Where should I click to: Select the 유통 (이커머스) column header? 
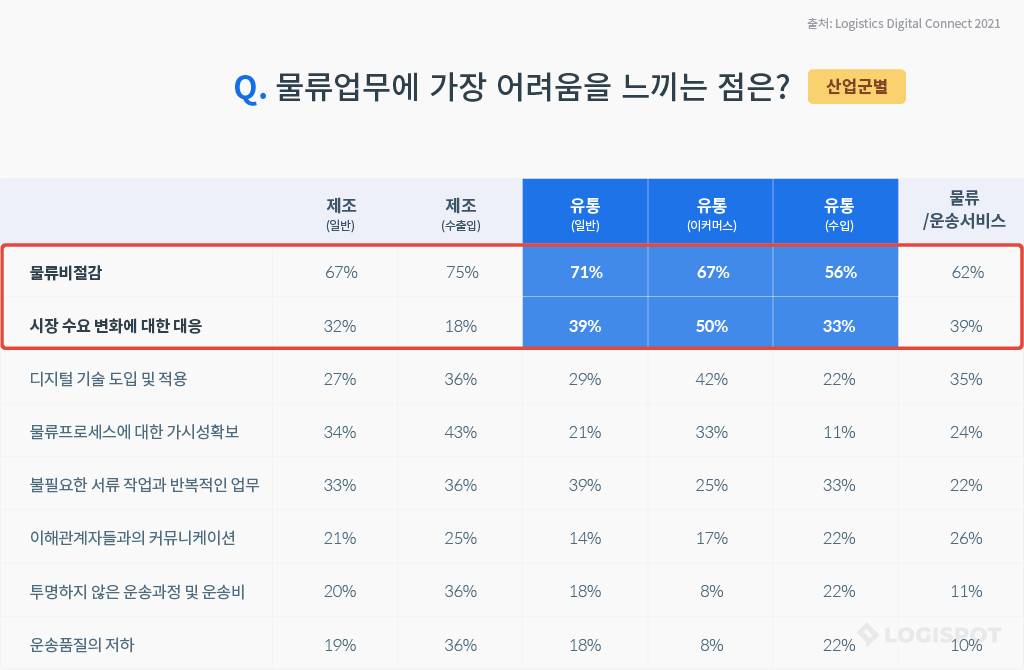(711, 213)
